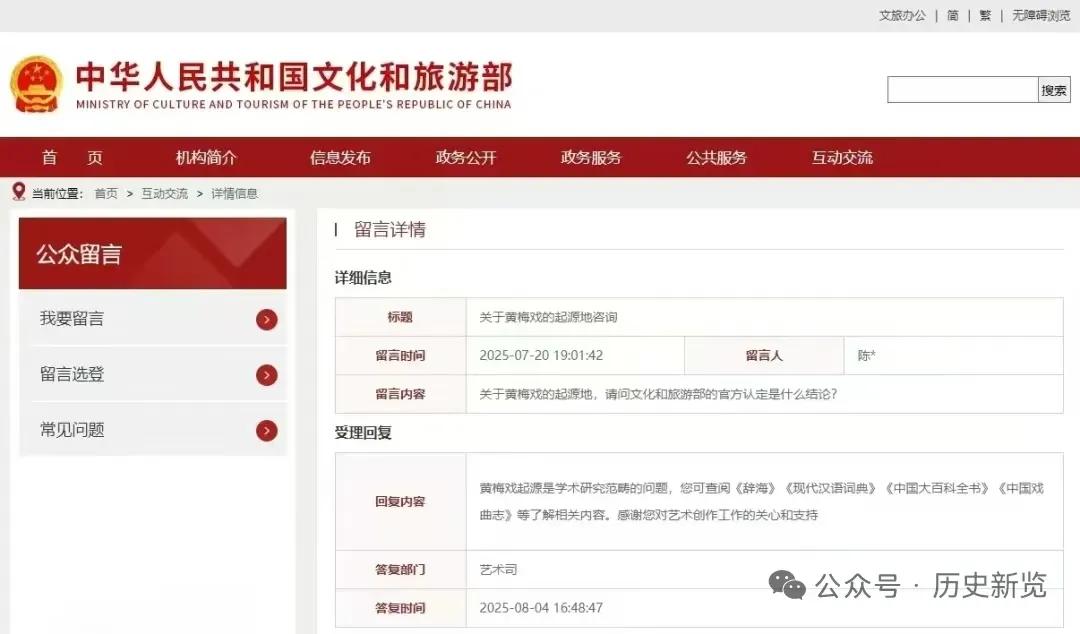Click the 答复部门 label cell
Viewport: 1080px width, 634px height.
[x=400, y=570]
